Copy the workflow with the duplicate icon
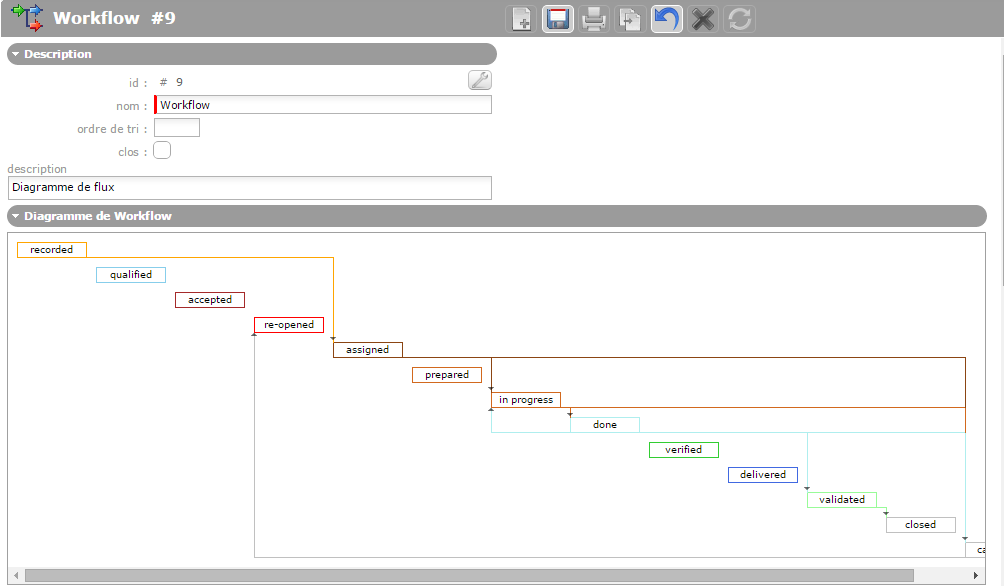Viewport: 1004px width, 586px height. [x=630, y=19]
